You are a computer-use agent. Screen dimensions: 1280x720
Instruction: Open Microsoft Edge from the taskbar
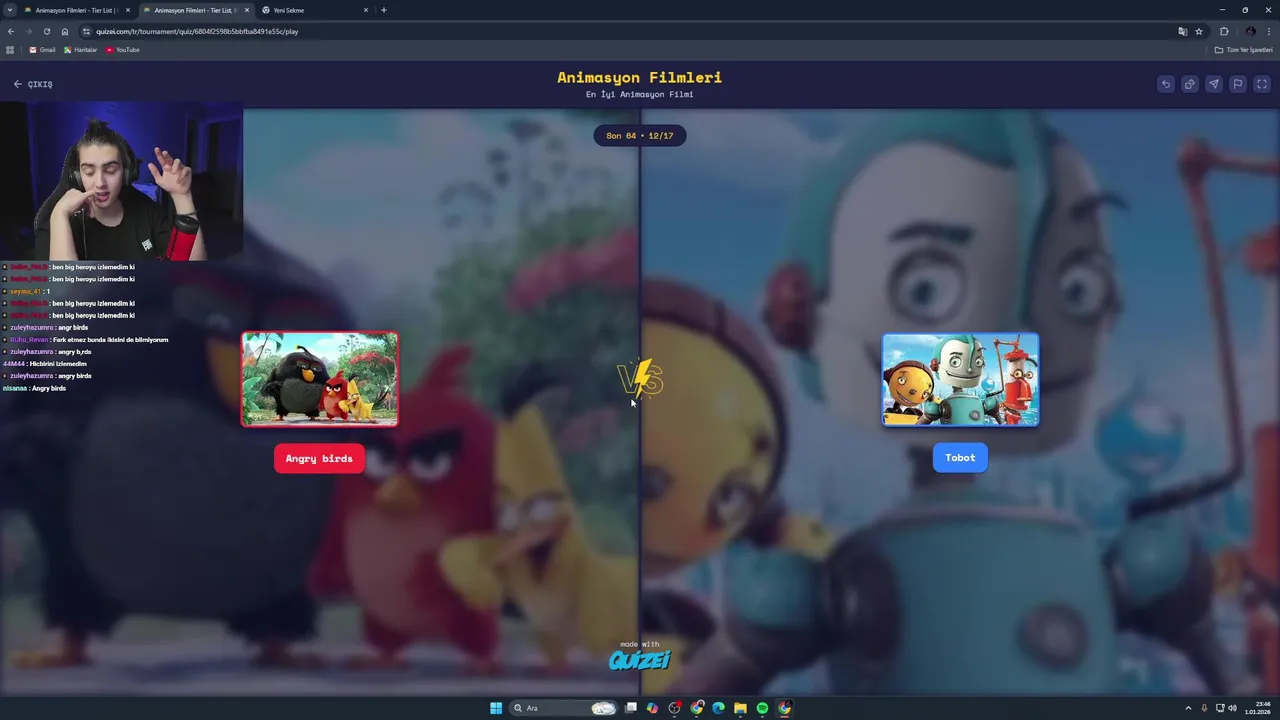click(x=718, y=708)
